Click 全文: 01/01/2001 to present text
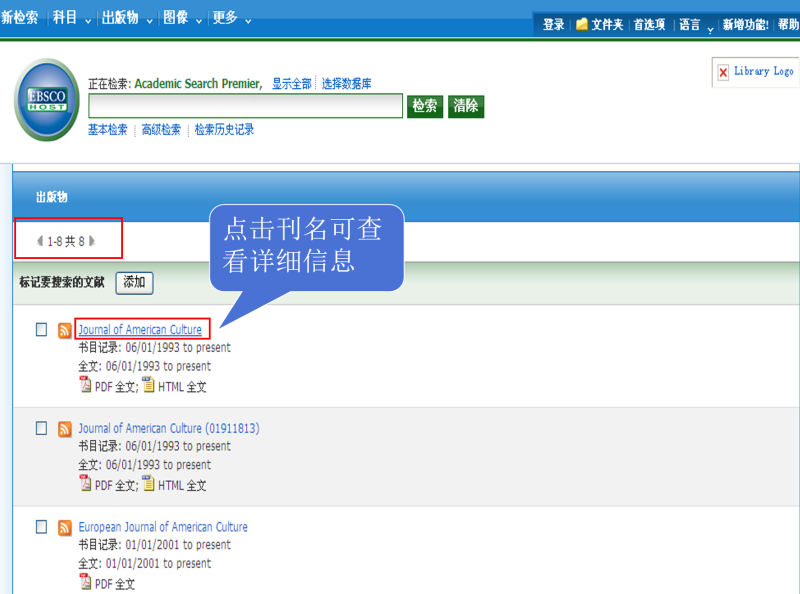The height and width of the screenshot is (594, 800). [x=144, y=564]
